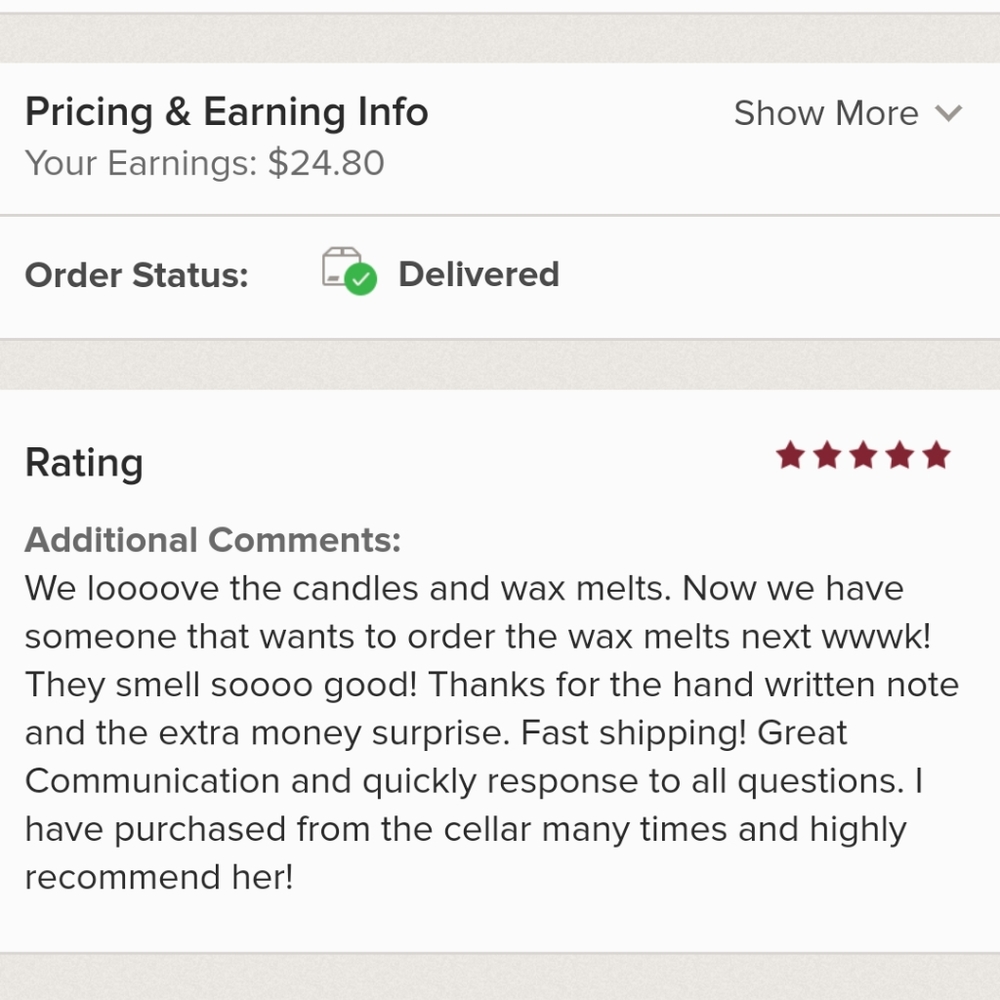This screenshot has height=1000, width=1000.
Task: Click the Order Status label
Action: click(136, 276)
